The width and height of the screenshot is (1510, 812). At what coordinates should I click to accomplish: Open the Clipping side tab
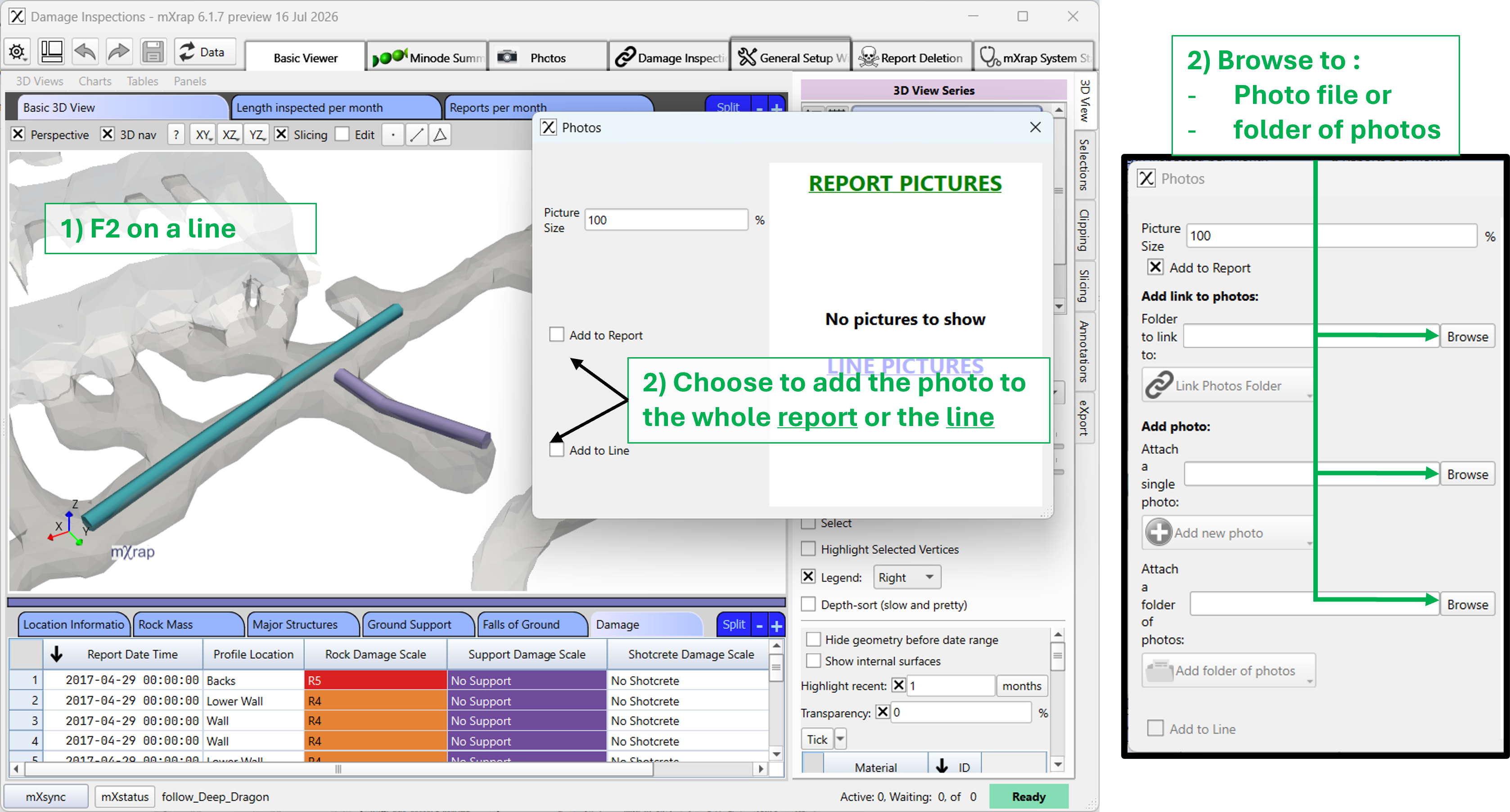coord(1084,230)
